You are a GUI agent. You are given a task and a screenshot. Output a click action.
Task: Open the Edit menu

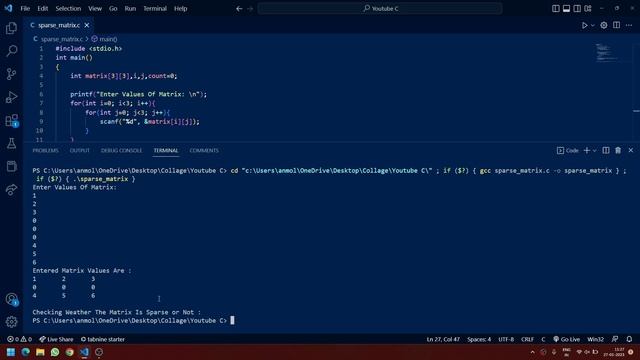click(42, 9)
